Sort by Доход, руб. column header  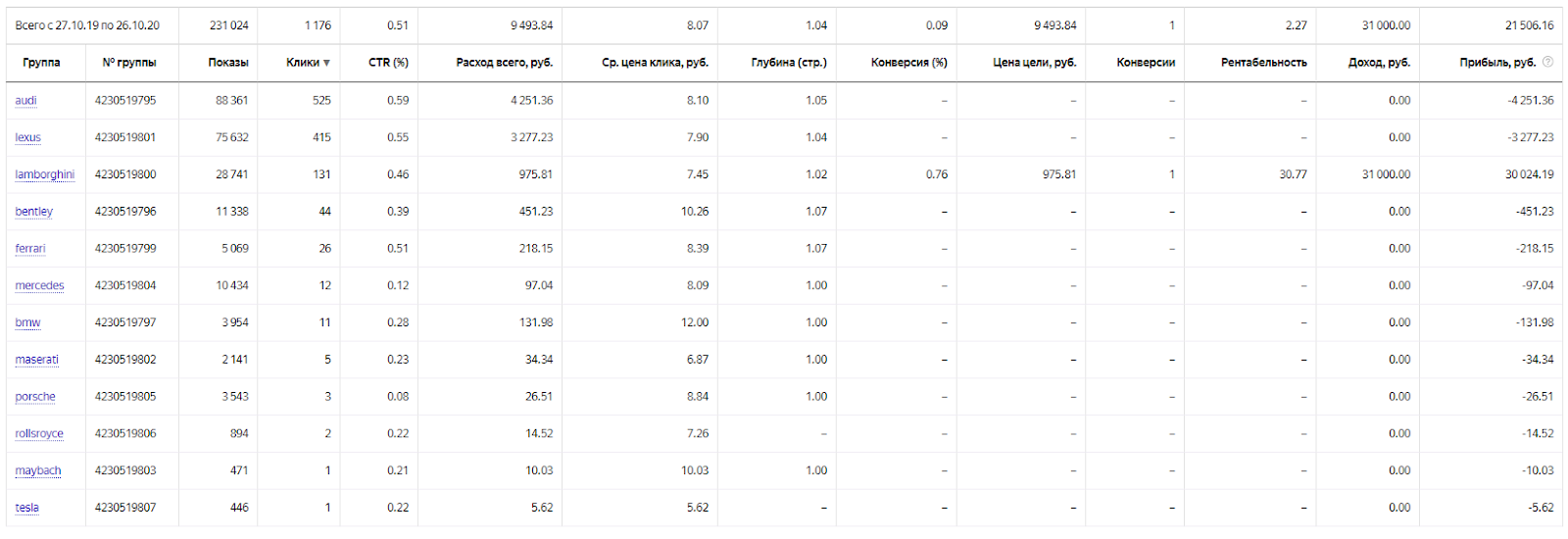1379,63
